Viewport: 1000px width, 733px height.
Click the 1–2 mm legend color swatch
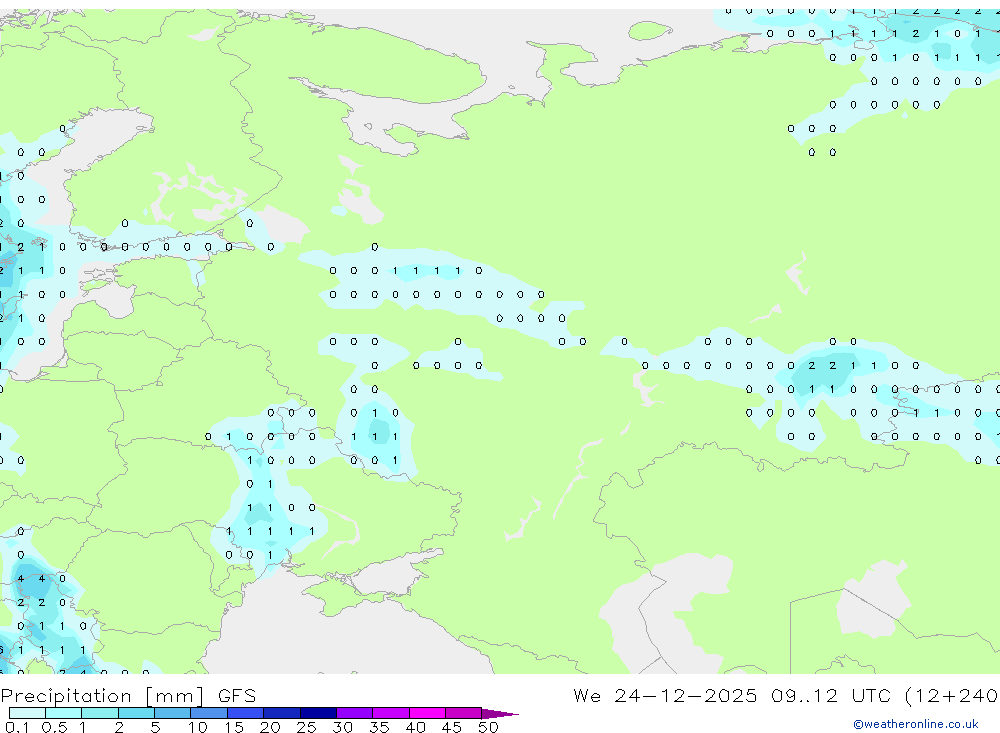(100, 713)
